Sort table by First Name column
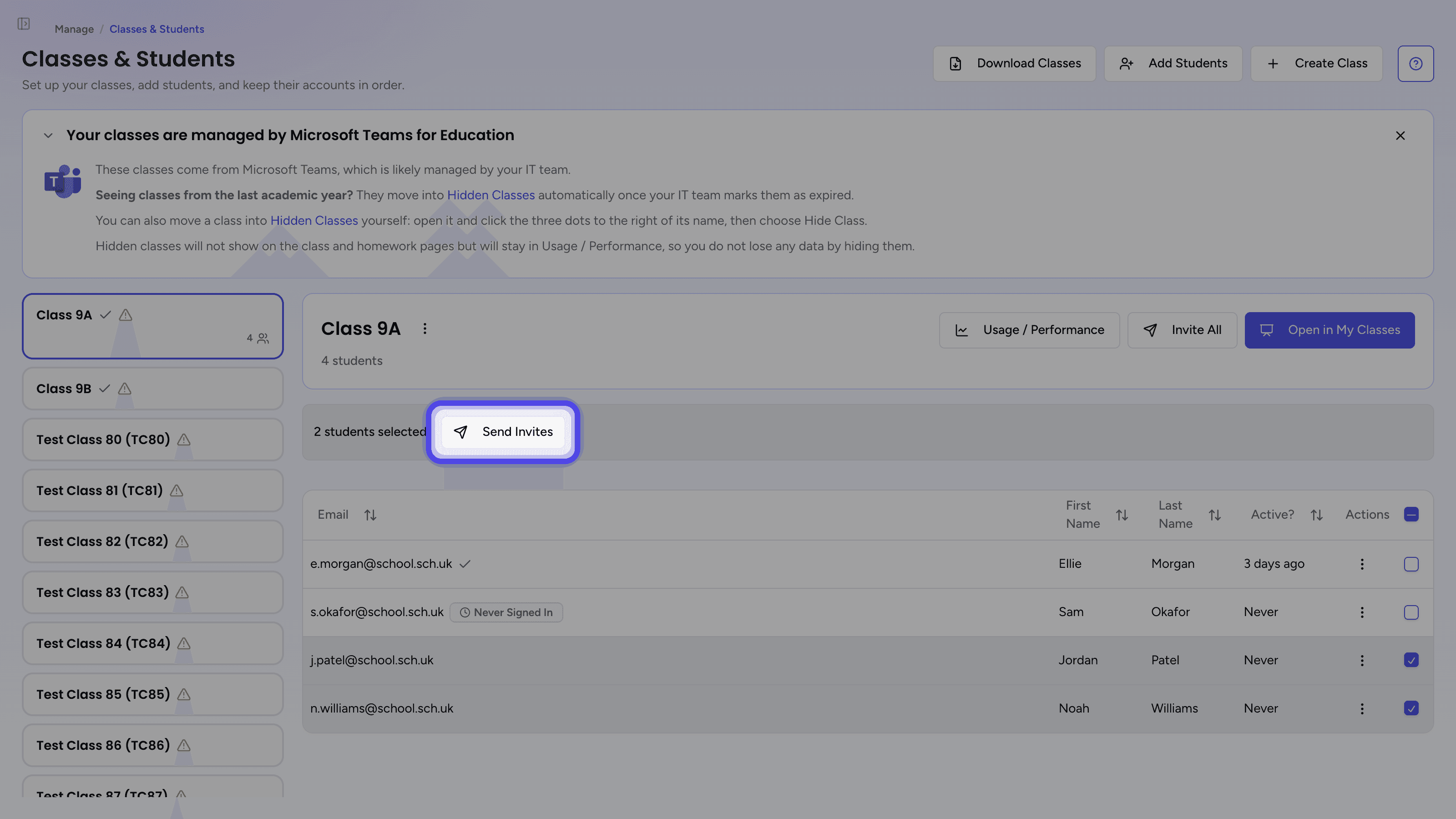Screen dimensions: 1456x819 pos(1122,515)
